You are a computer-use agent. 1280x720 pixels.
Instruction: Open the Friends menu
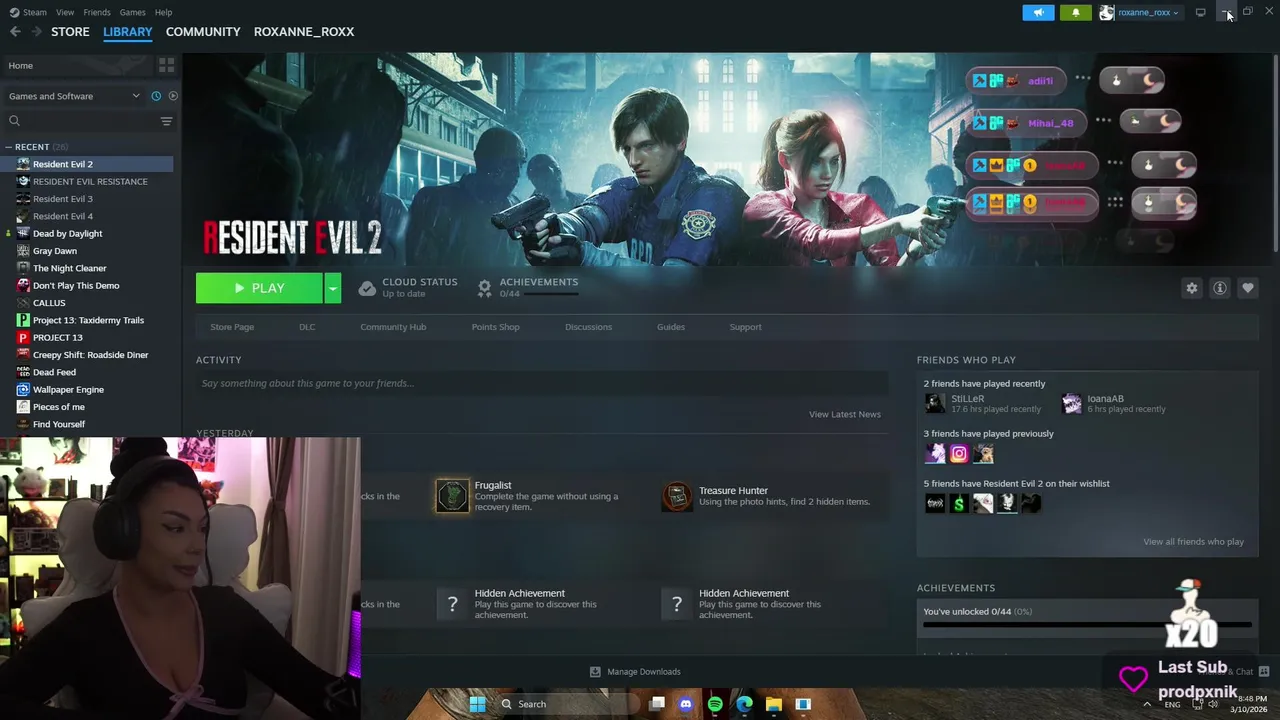coord(97,12)
